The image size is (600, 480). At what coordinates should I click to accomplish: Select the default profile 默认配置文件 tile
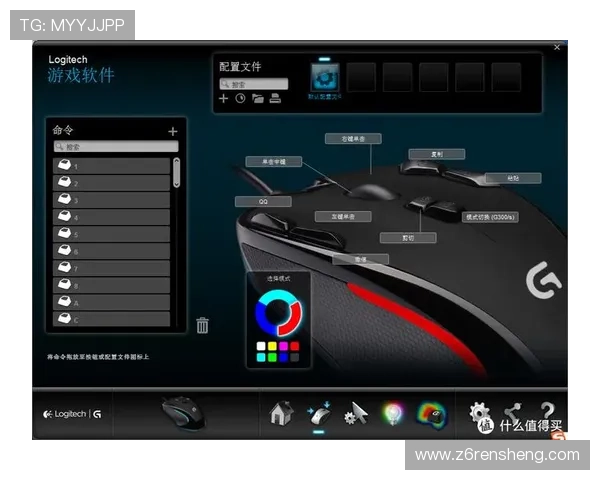pos(325,78)
